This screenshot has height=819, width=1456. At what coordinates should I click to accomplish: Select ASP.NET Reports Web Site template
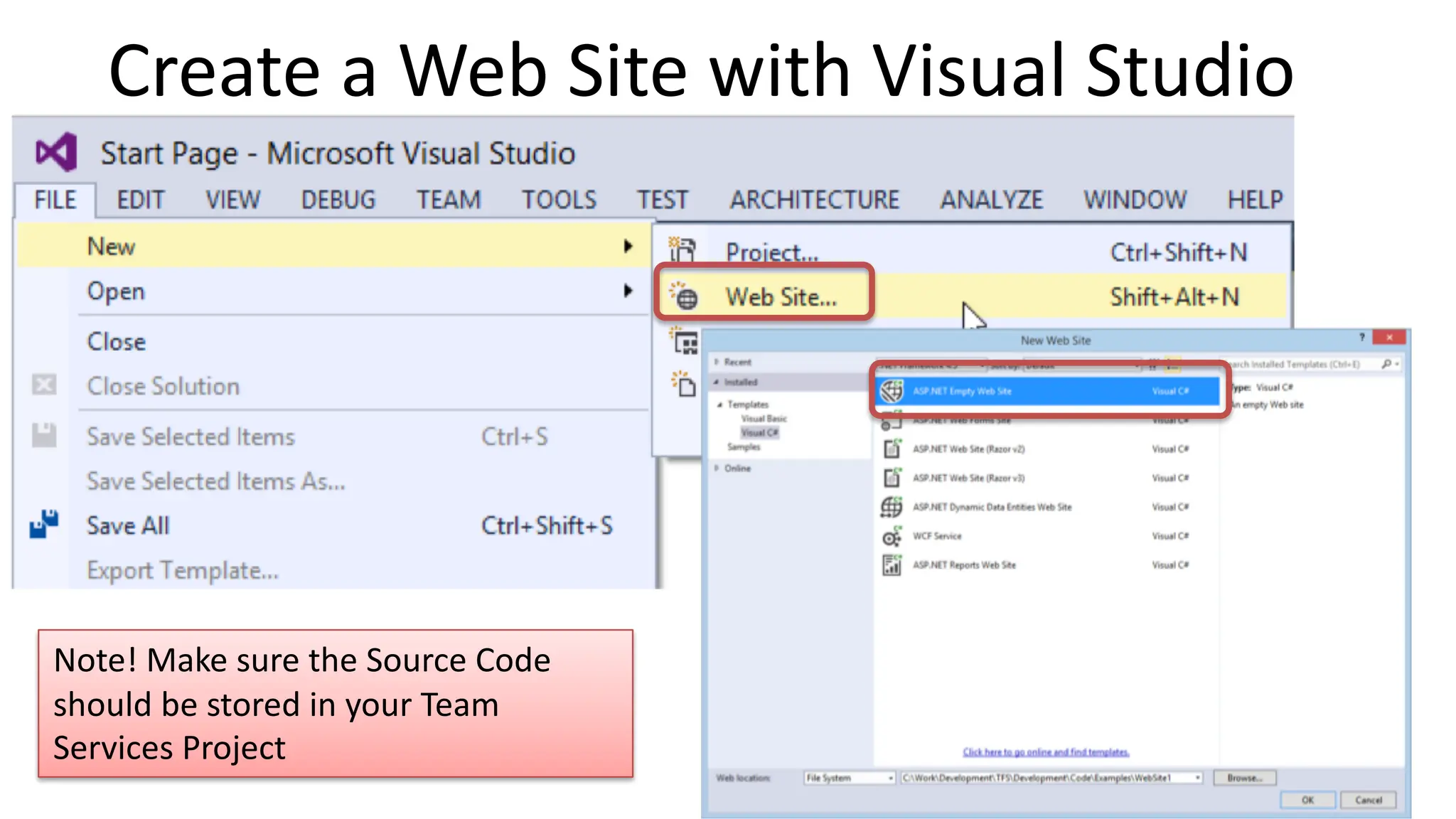[x=1046, y=565]
